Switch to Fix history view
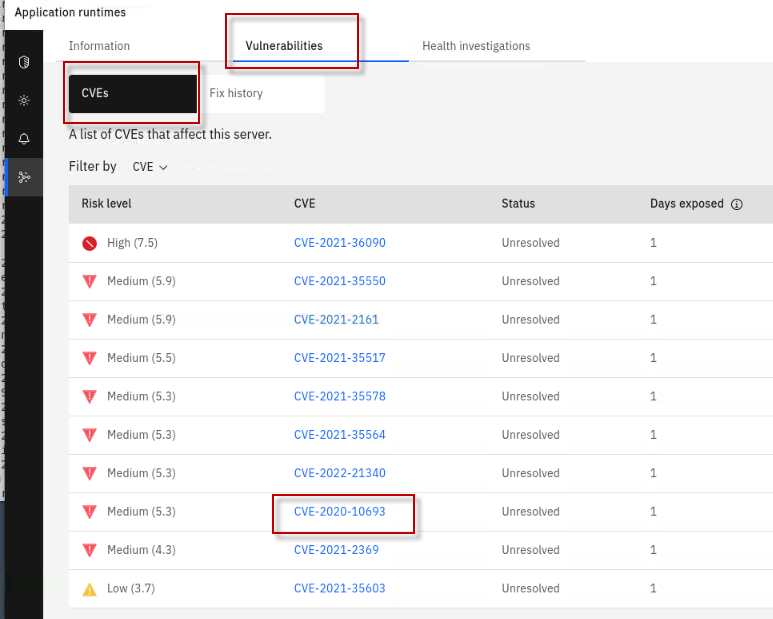 [x=236, y=93]
